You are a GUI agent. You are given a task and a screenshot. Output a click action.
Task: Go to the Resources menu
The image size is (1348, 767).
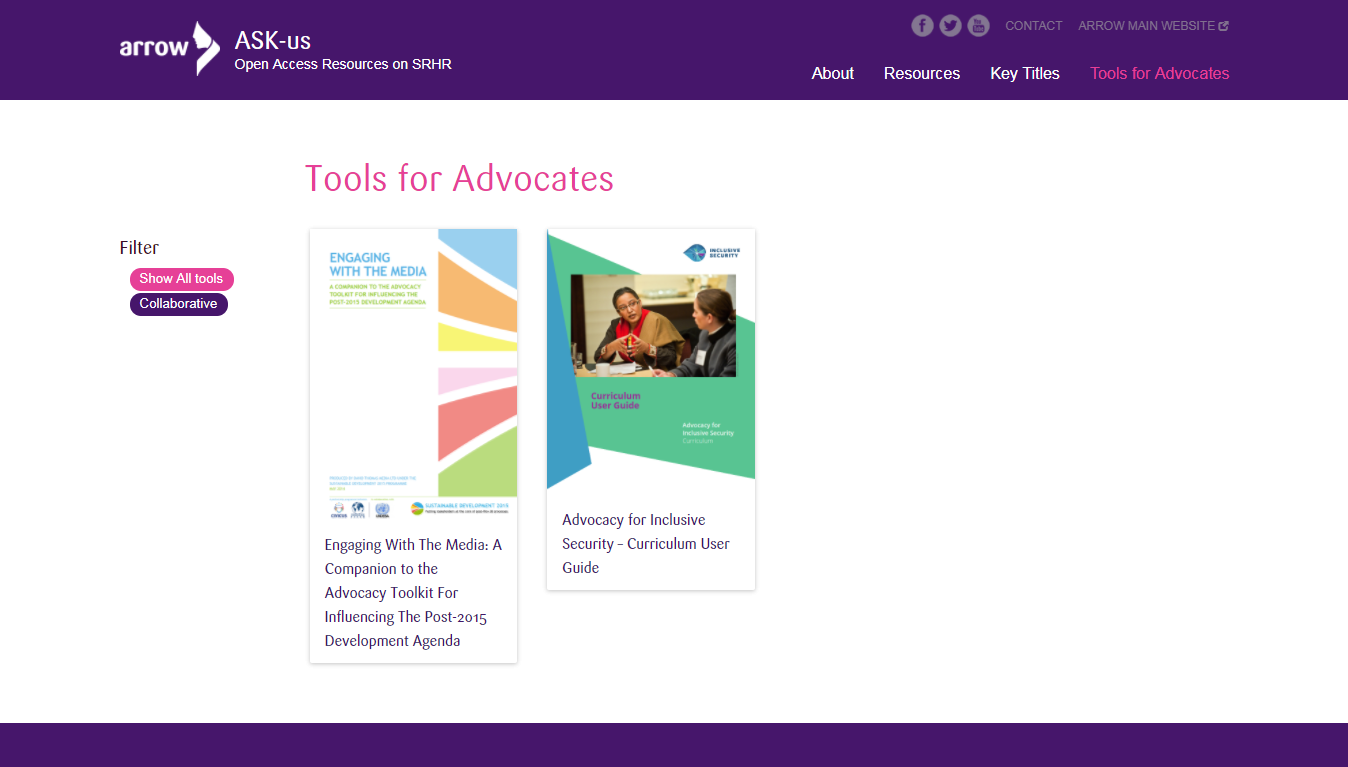(921, 73)
